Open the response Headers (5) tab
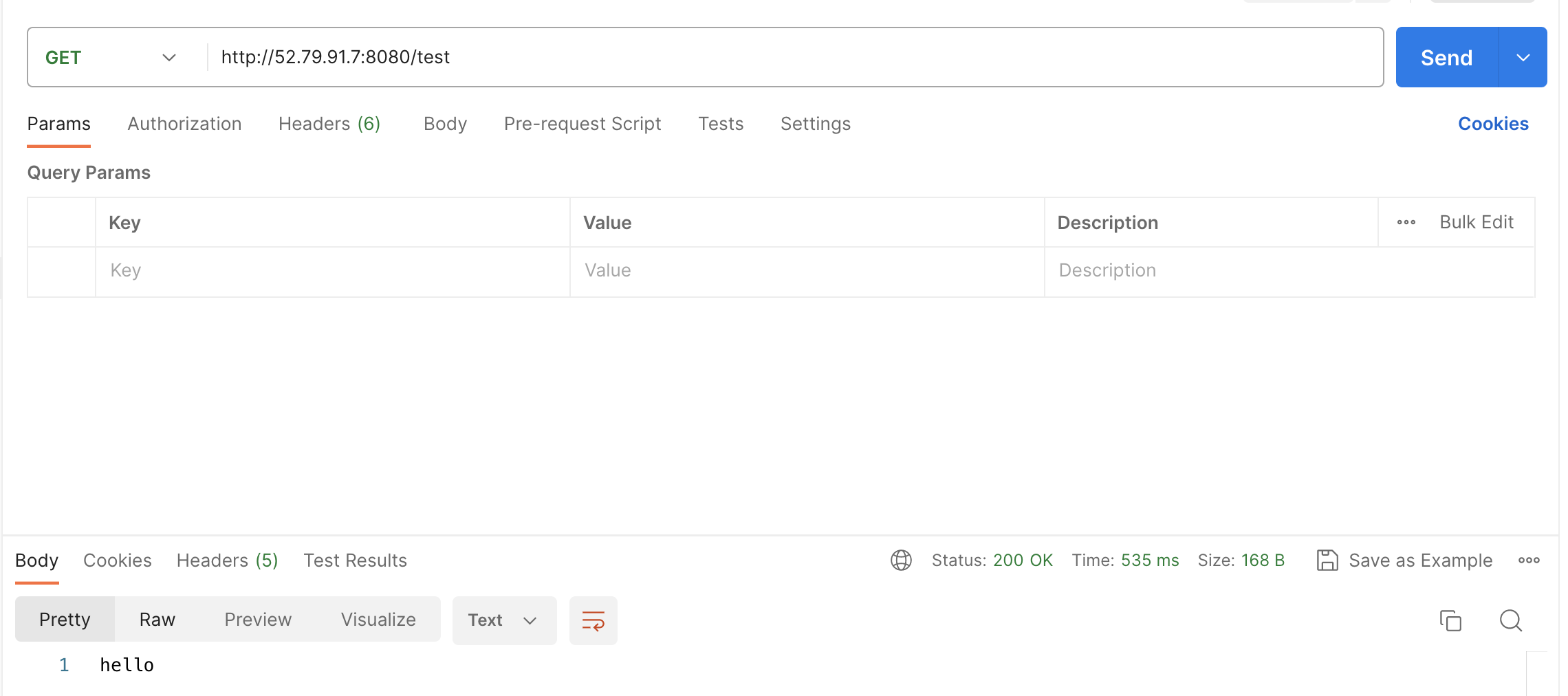This screenshot has width=1568, height=696. pyautogui.click(x=228, y=561)
